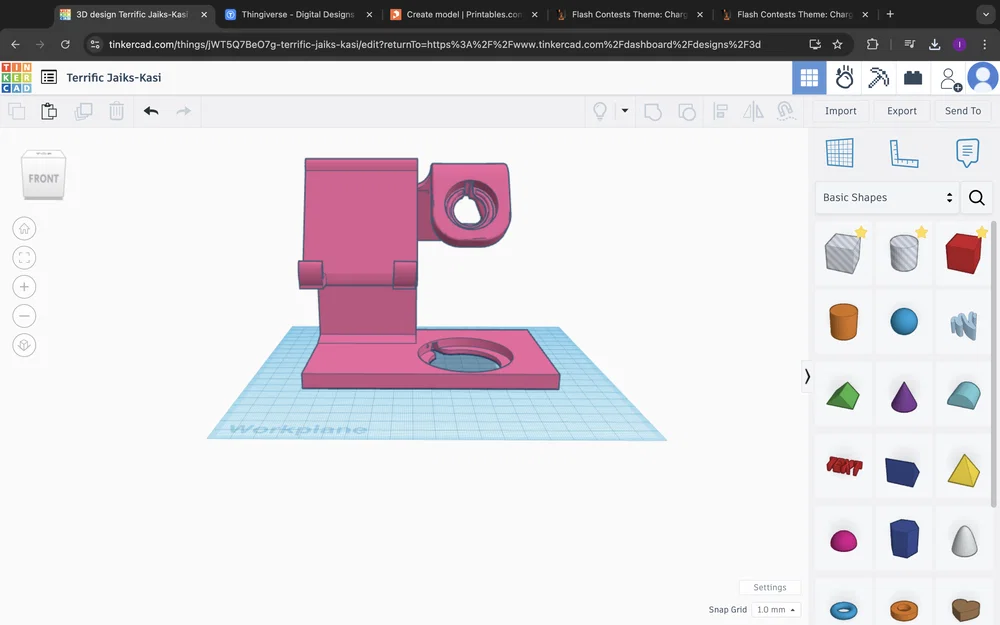Screen dimensions: 1000x625
Task: Click the Mirror tool icon
Action: click(753, 112)
